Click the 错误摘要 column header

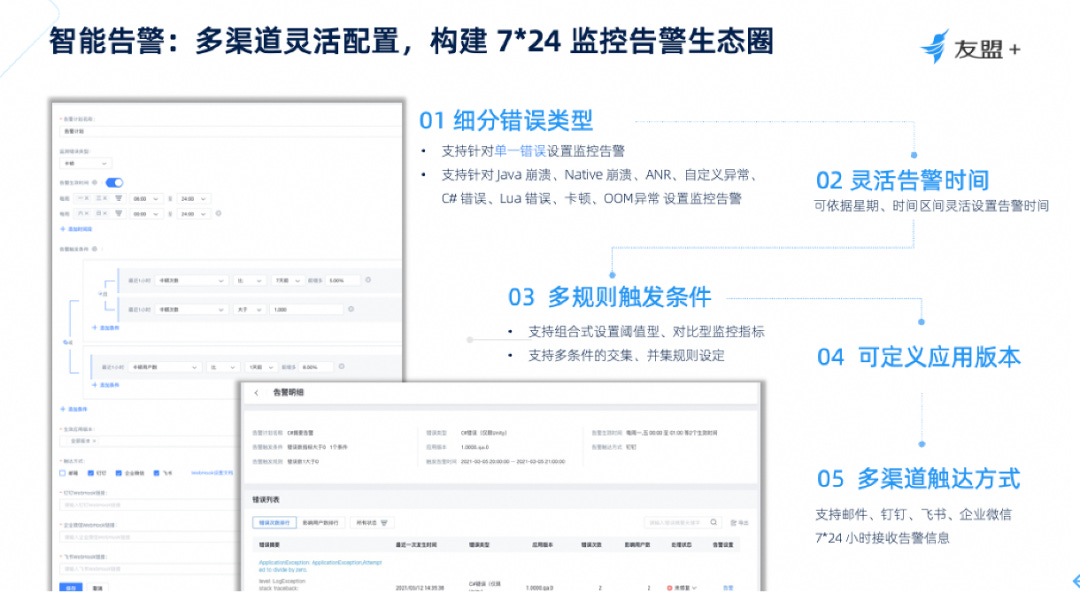(269, 545)
